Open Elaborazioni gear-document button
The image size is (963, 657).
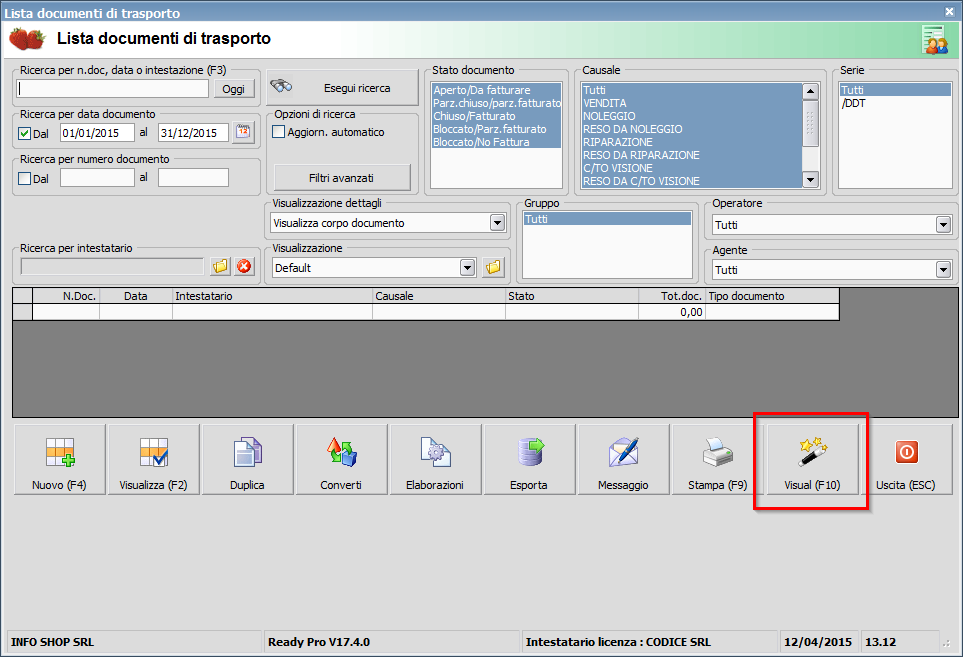tap(435, 459)
